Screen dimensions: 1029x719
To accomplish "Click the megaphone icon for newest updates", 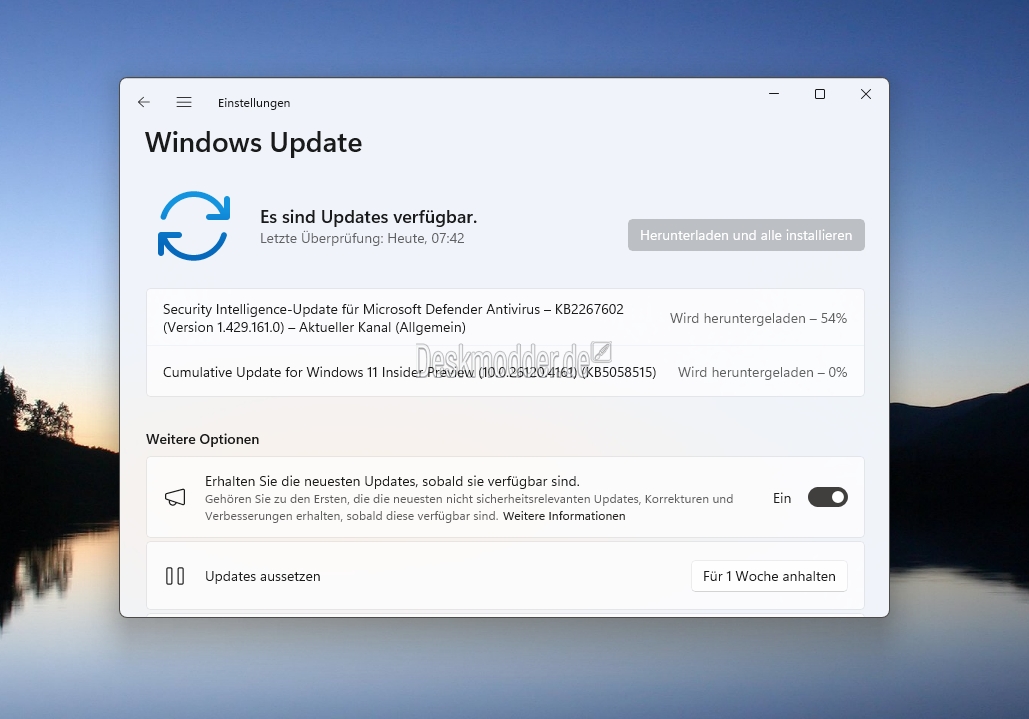I will [175, 498].
